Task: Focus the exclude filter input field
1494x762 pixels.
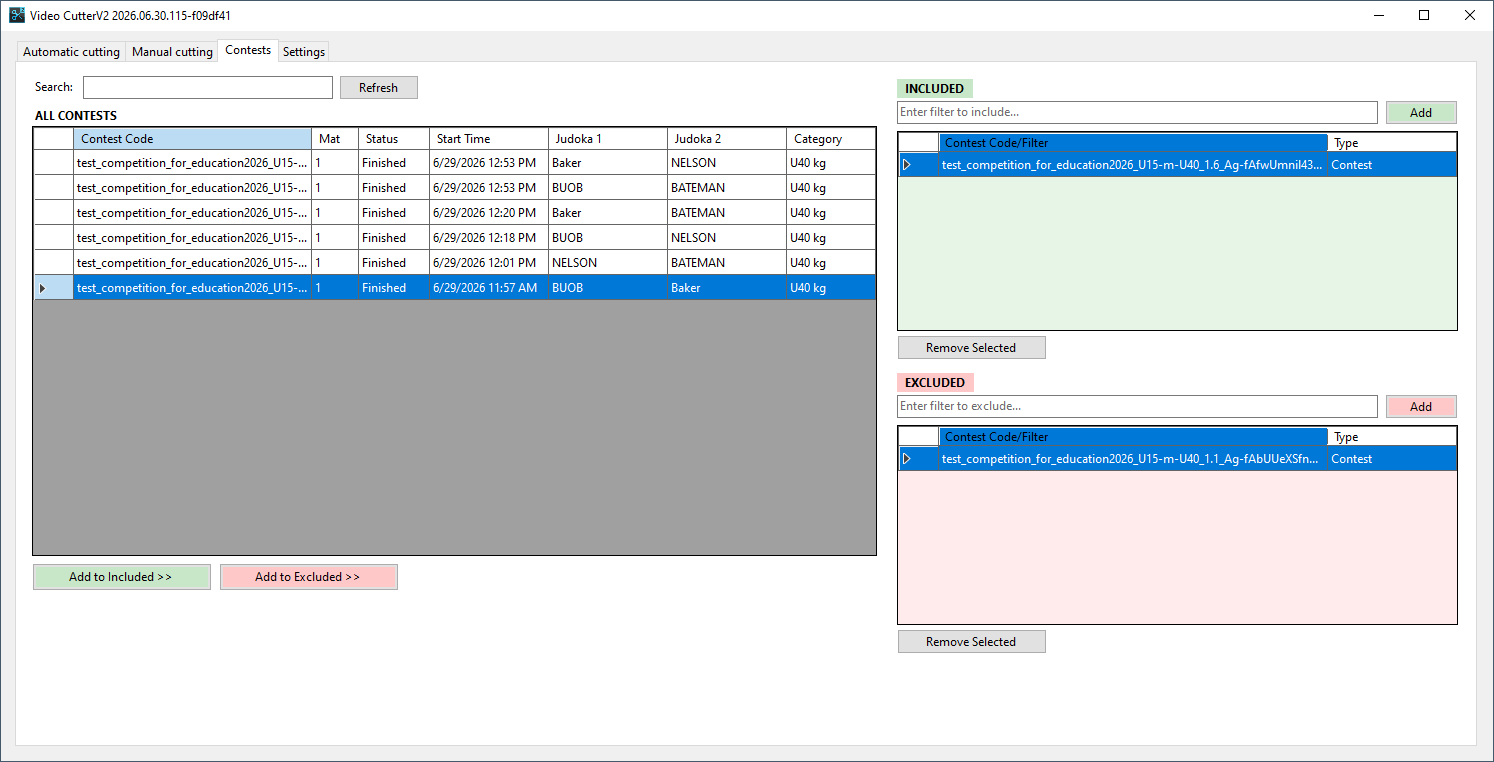Action: tap(1137, 407)
